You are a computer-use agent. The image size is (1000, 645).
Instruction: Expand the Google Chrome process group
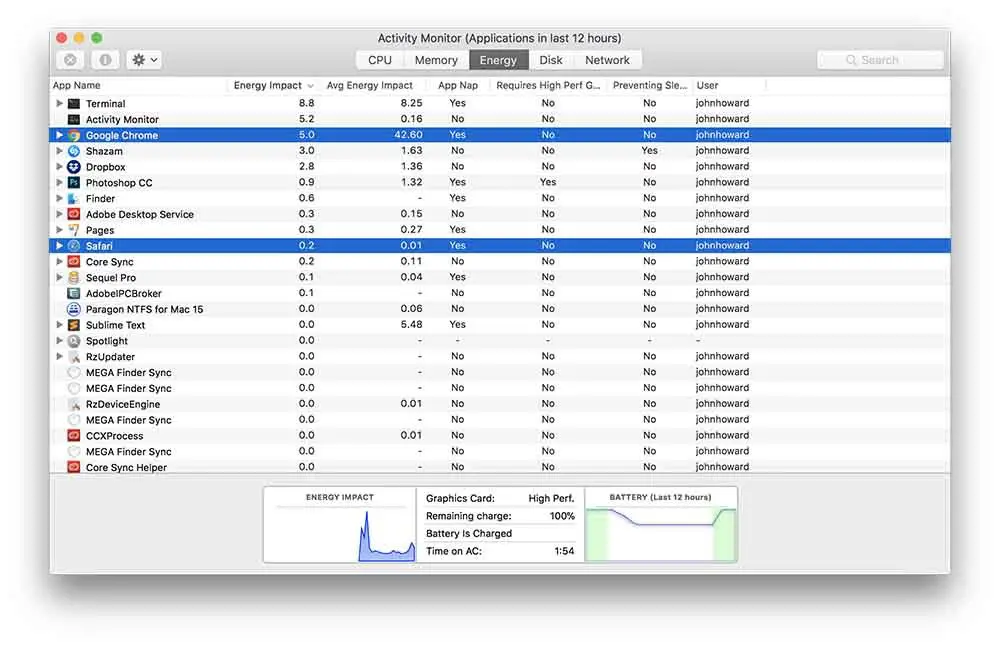[59, 135]
